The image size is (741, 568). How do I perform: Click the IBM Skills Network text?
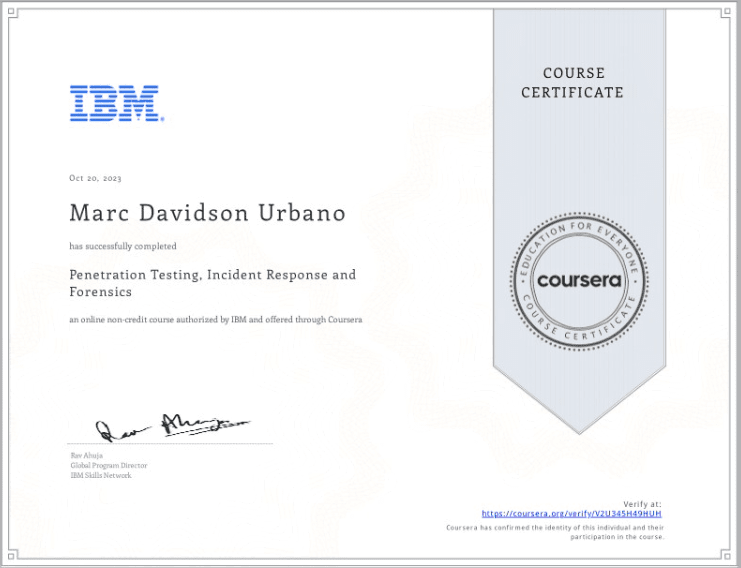(101, 475)
